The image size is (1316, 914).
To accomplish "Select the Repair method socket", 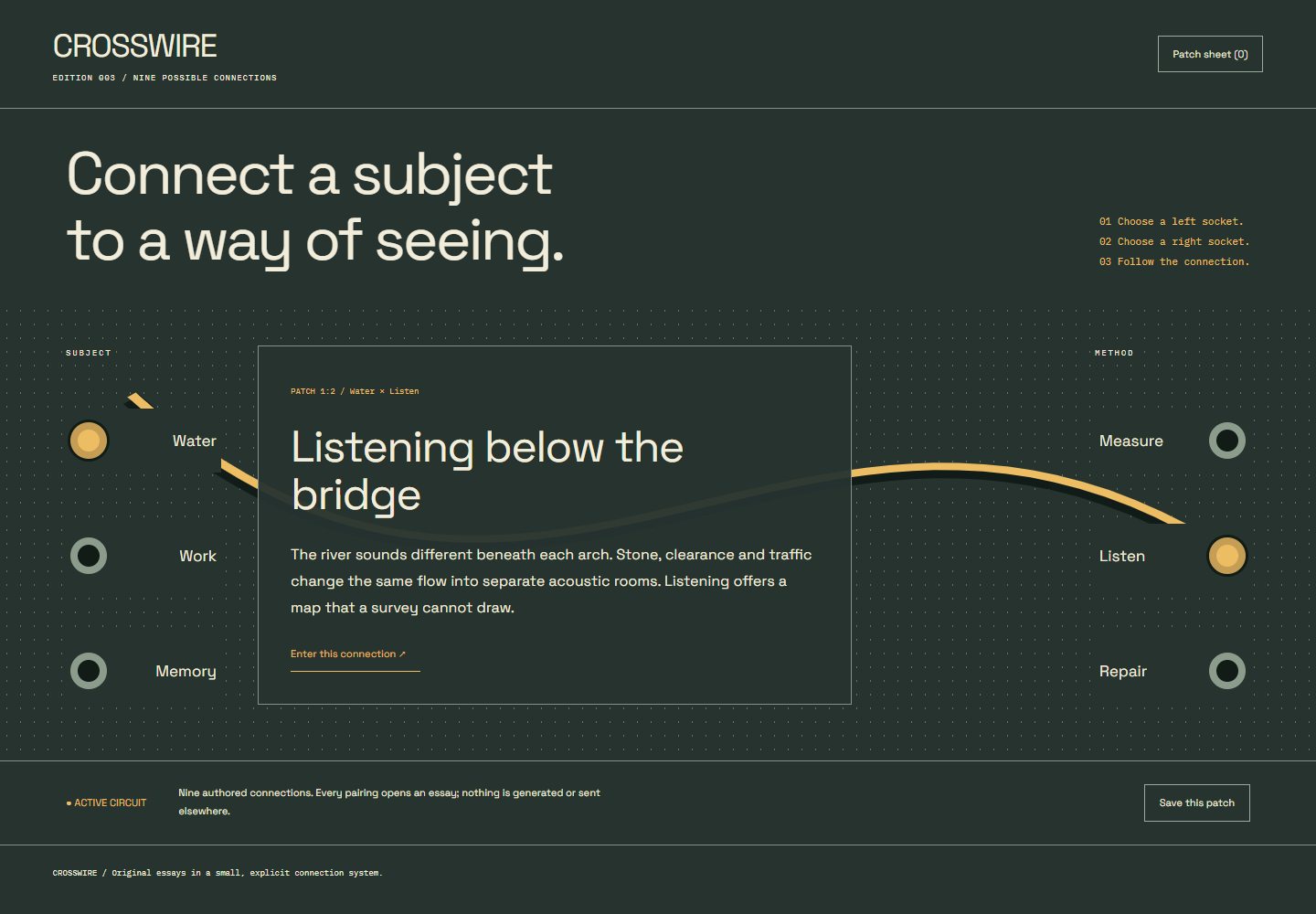I will 1227,671.
